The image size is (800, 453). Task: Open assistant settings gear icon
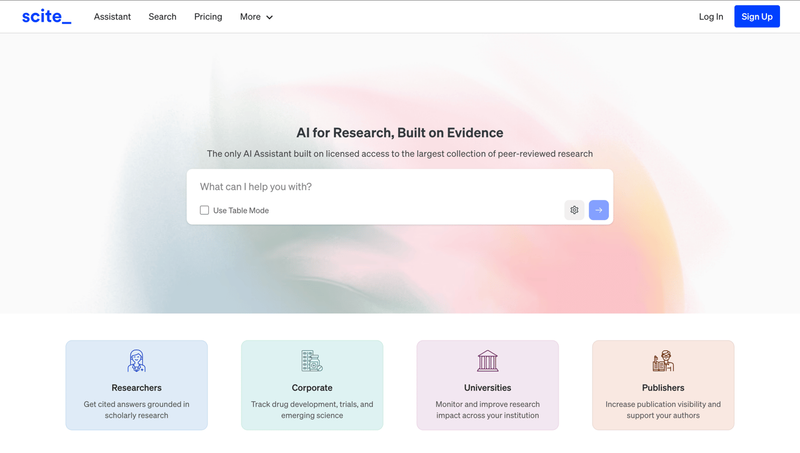pos(574,210)
